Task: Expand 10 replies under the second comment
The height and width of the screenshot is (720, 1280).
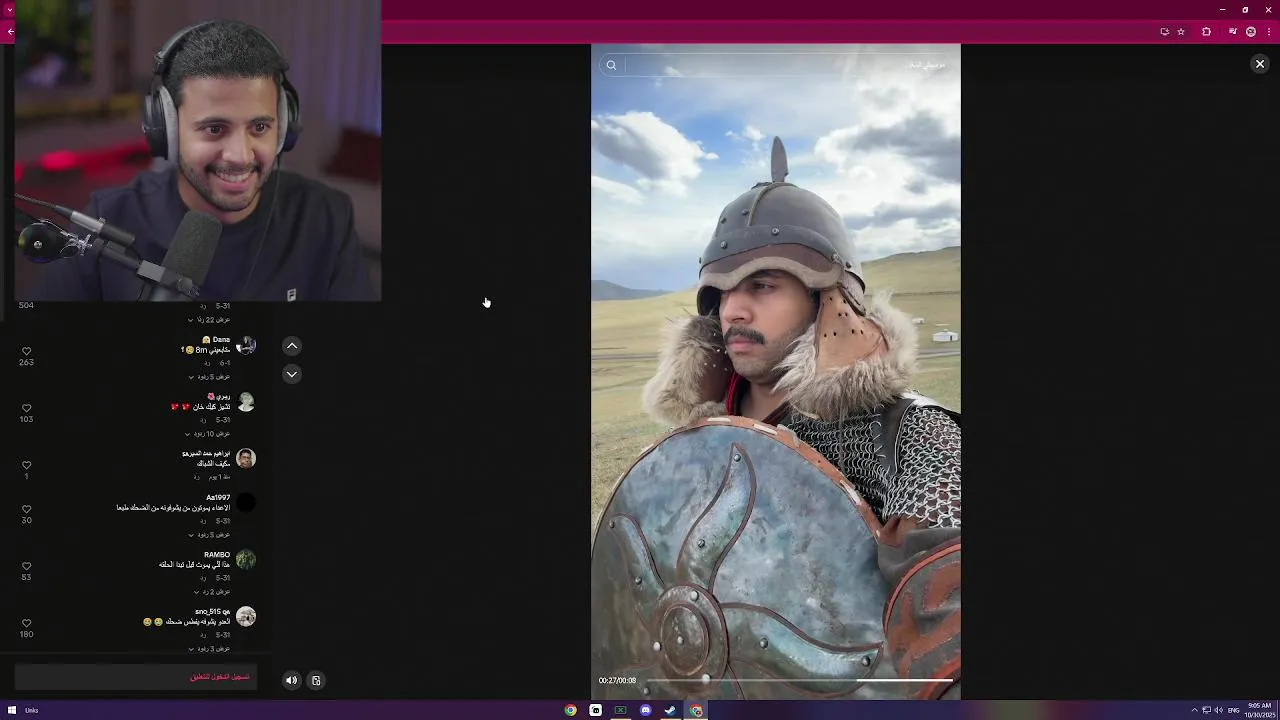Action: 207,434
